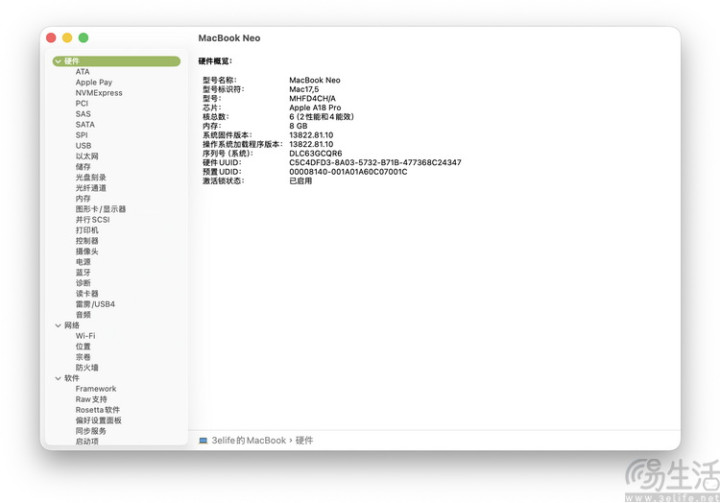
Task: Select Framework under 软件
Action: 96,389
